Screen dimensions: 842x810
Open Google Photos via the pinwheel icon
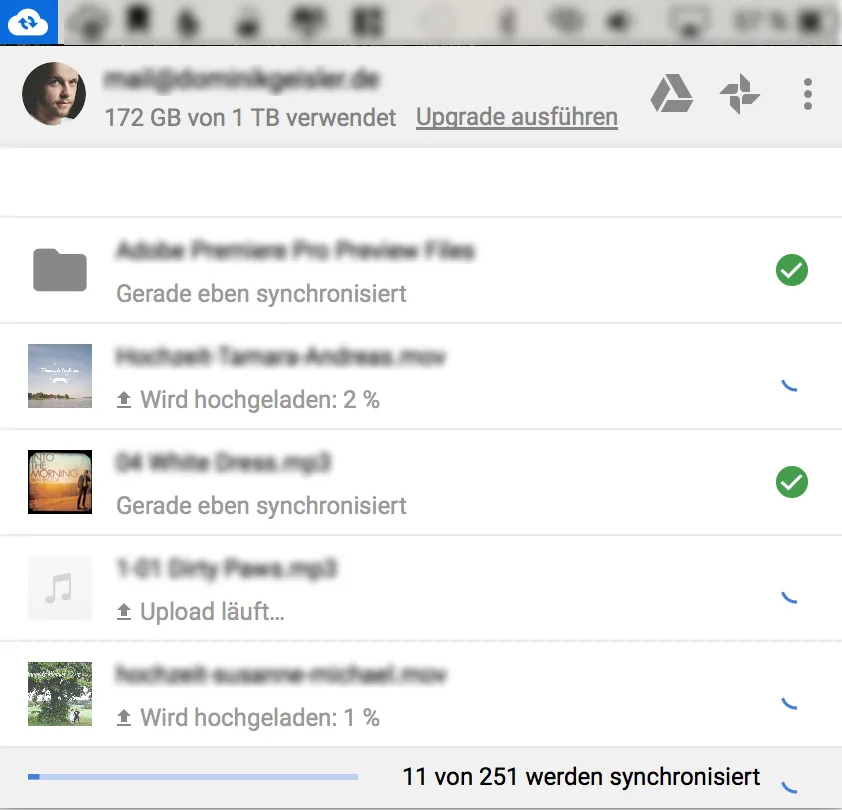(739, 94)
